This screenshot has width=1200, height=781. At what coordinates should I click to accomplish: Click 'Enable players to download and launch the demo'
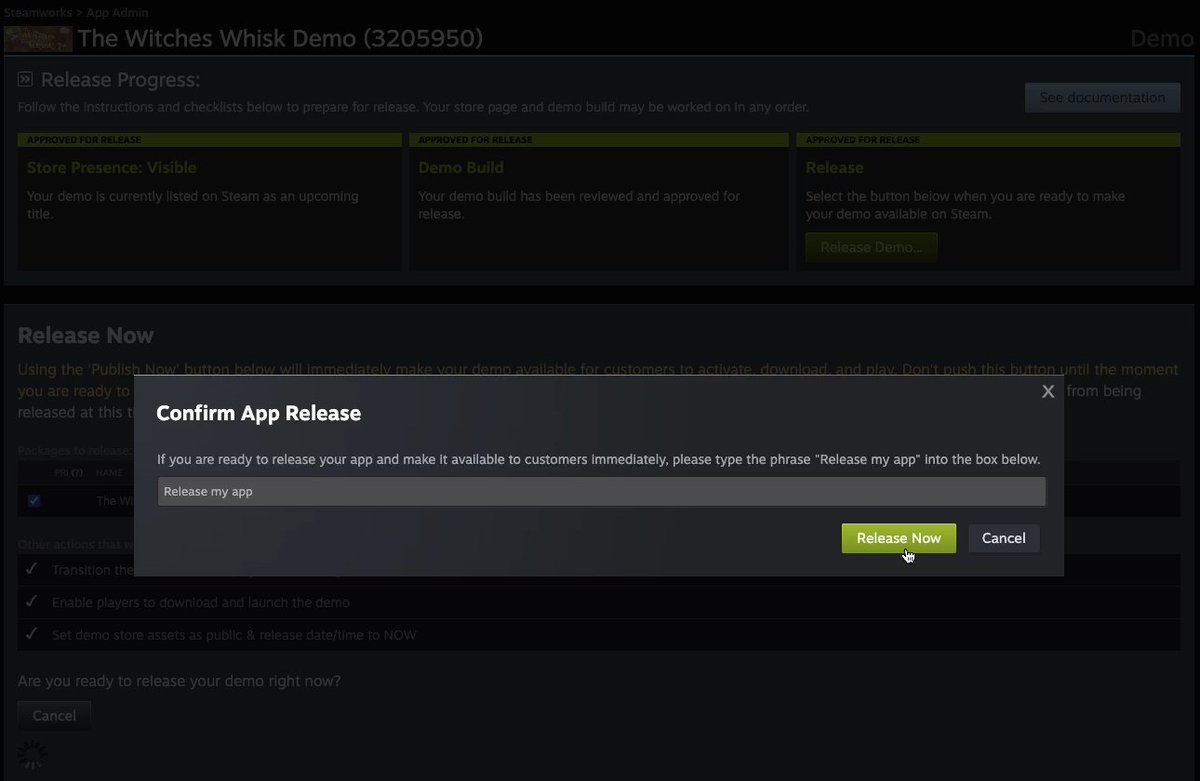(200, 602)
